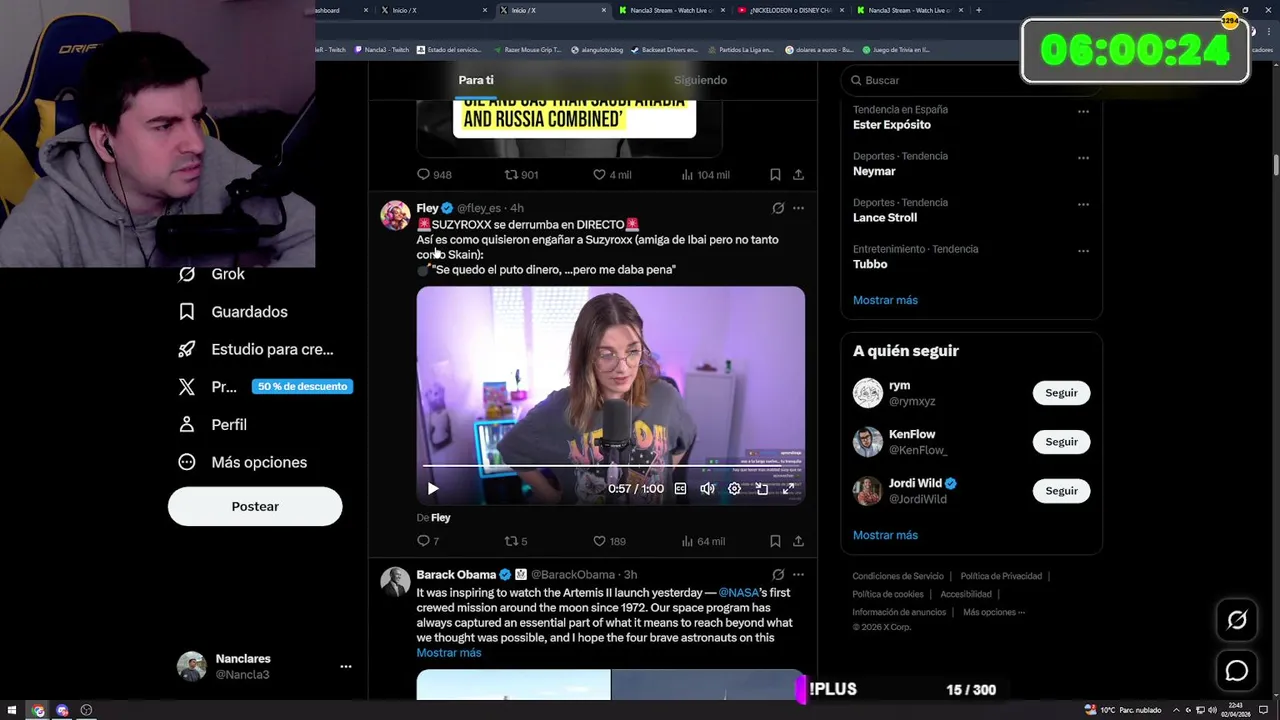Toggle captions on the video
The height and width of the screenshot is (720, 1280).
coord(681,488)
